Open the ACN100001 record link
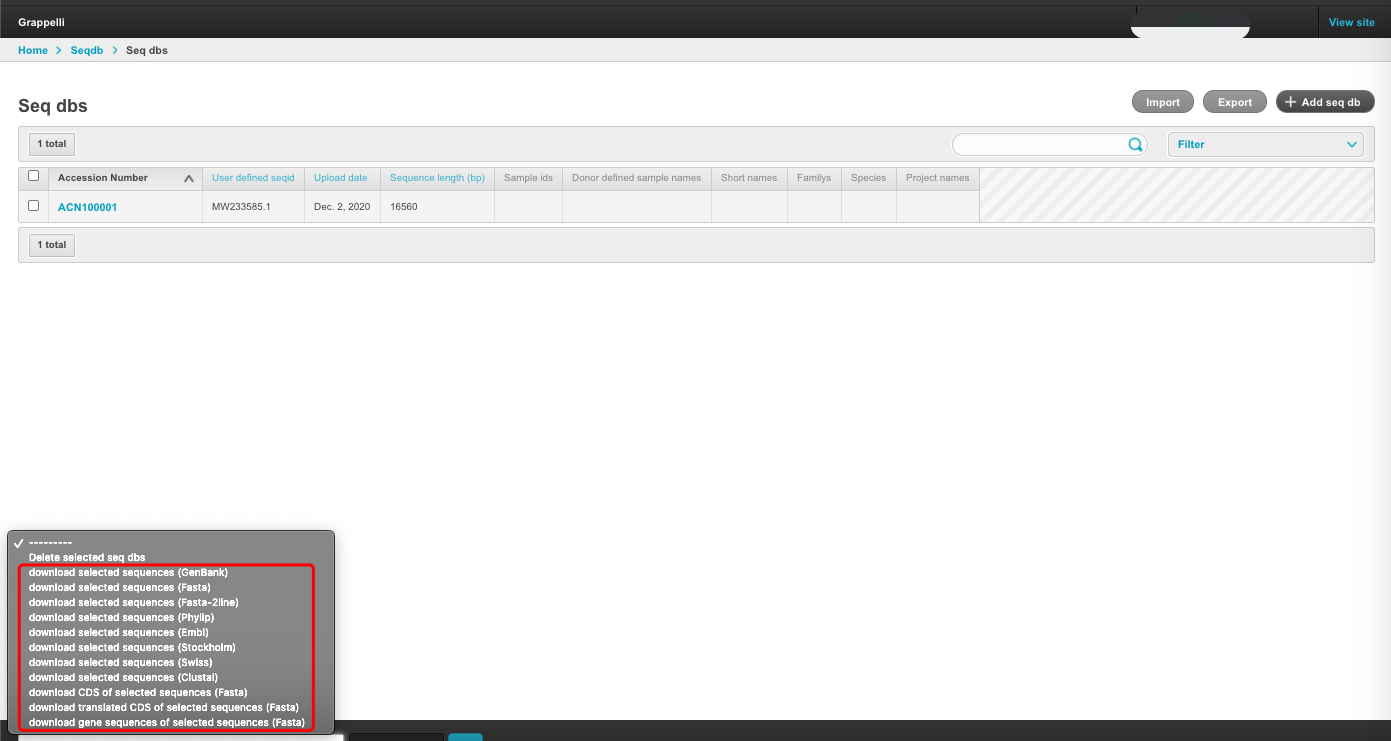 point(88,207)
